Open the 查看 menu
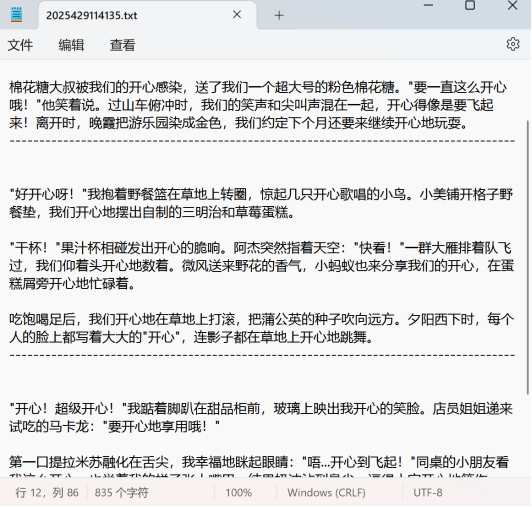The image size is (532, 507). point(122,45)
